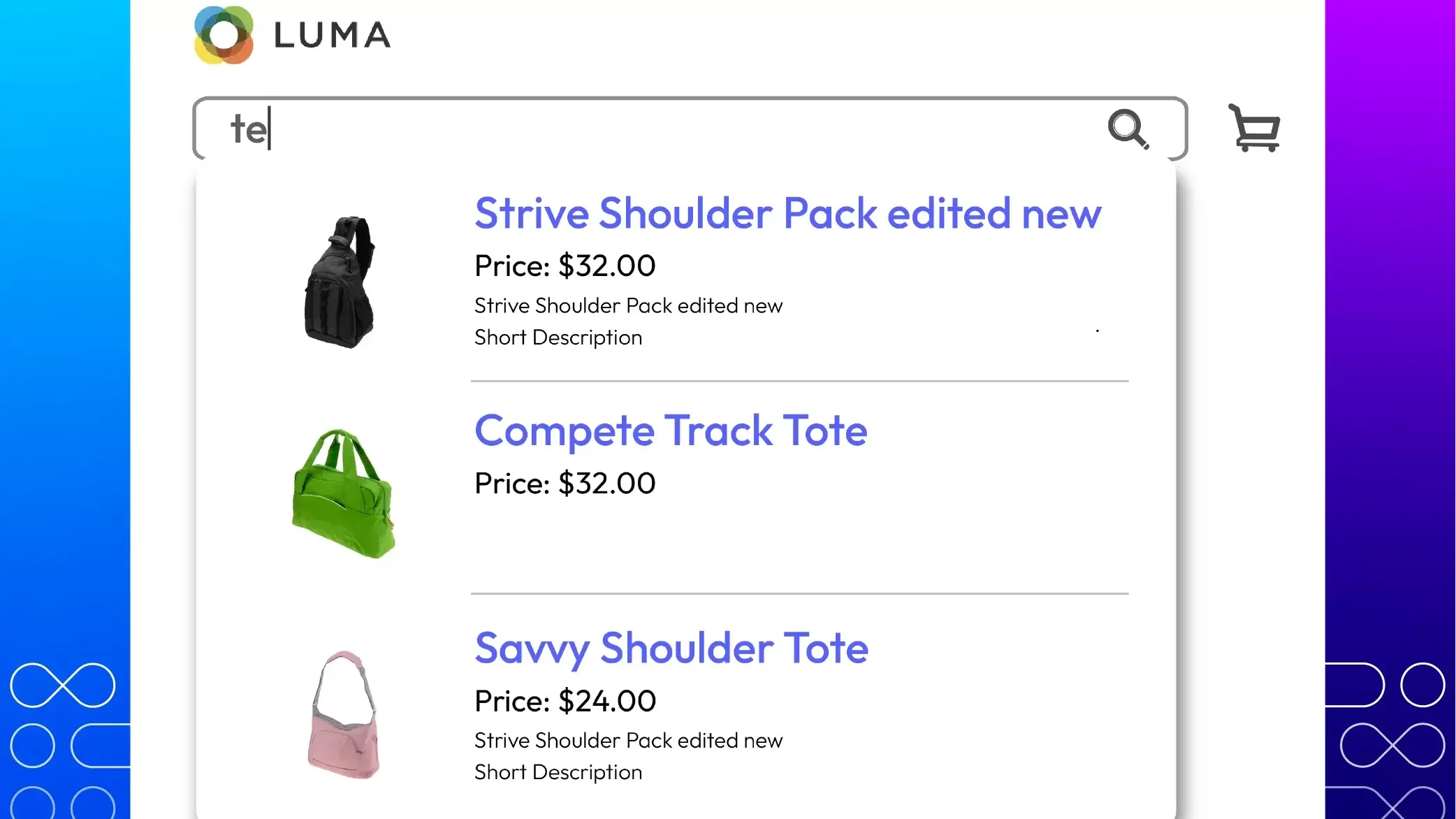This screenshot has width=1456, height=819.
Task: Click the Luma colorful circle logo
Action: [224, 35]
